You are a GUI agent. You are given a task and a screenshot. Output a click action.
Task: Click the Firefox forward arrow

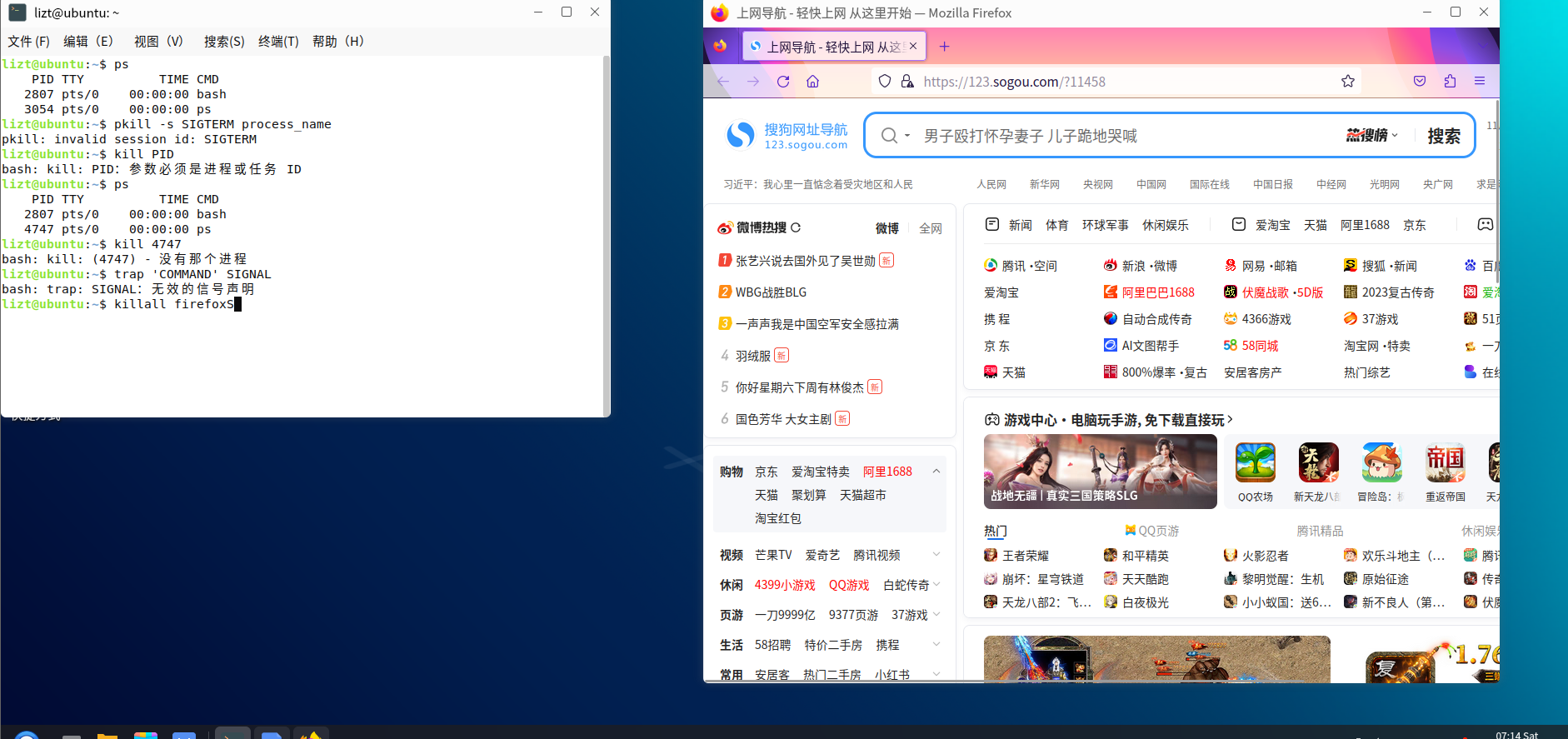click(x=753, y=81)
